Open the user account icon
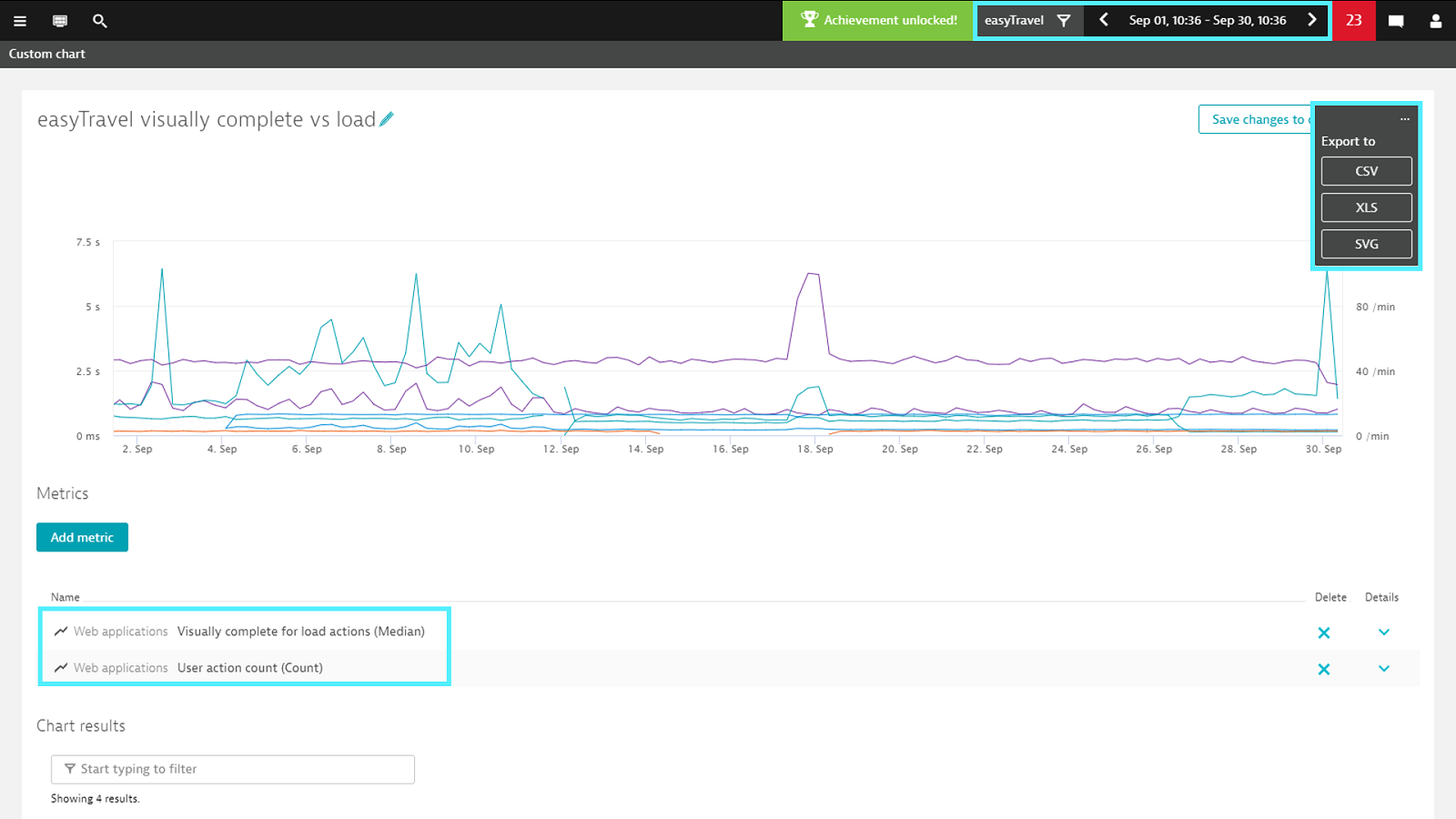 (1436, 20)
